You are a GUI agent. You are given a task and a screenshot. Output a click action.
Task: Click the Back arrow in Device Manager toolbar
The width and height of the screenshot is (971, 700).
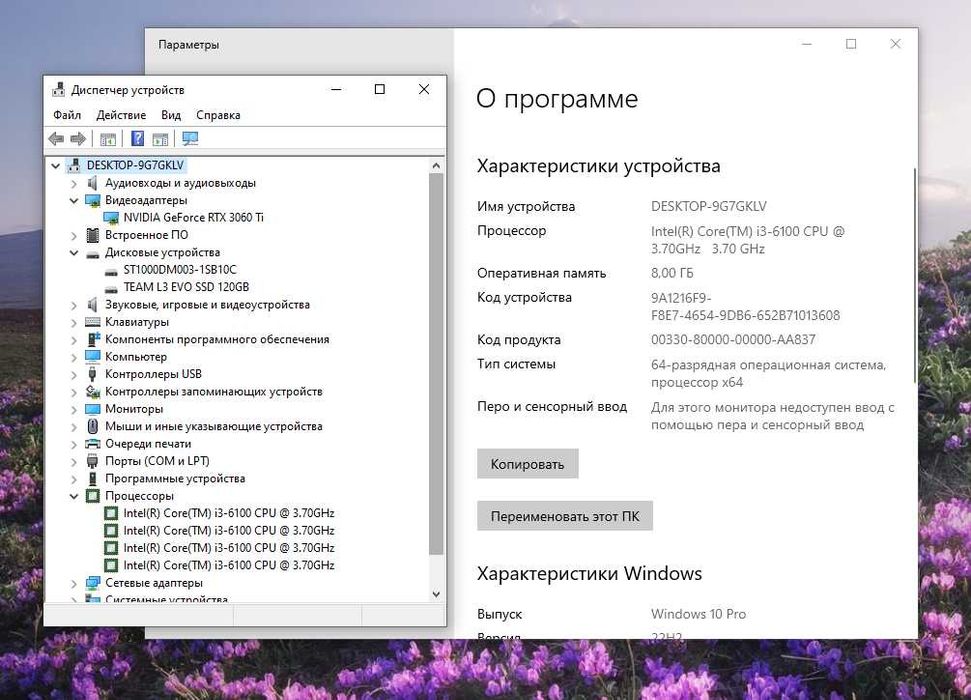pos(56,139)
